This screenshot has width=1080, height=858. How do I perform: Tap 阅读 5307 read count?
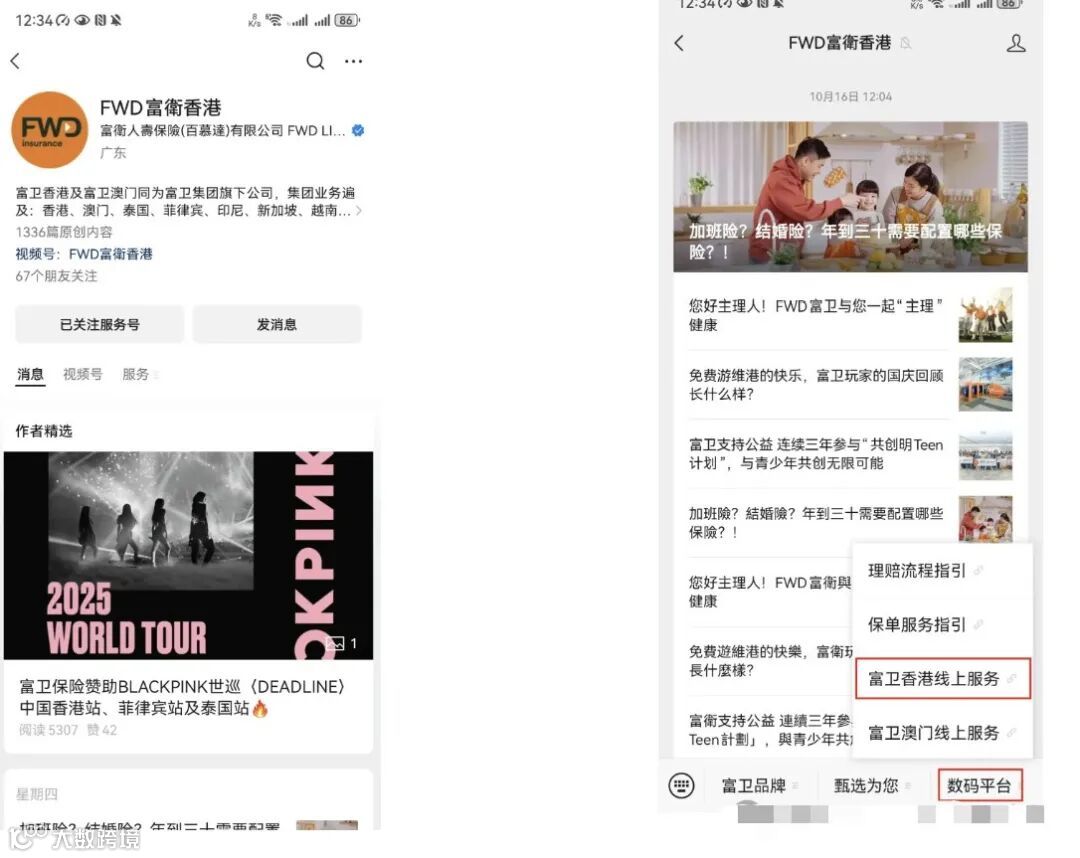pyautogui.click(x=49, y=730)
